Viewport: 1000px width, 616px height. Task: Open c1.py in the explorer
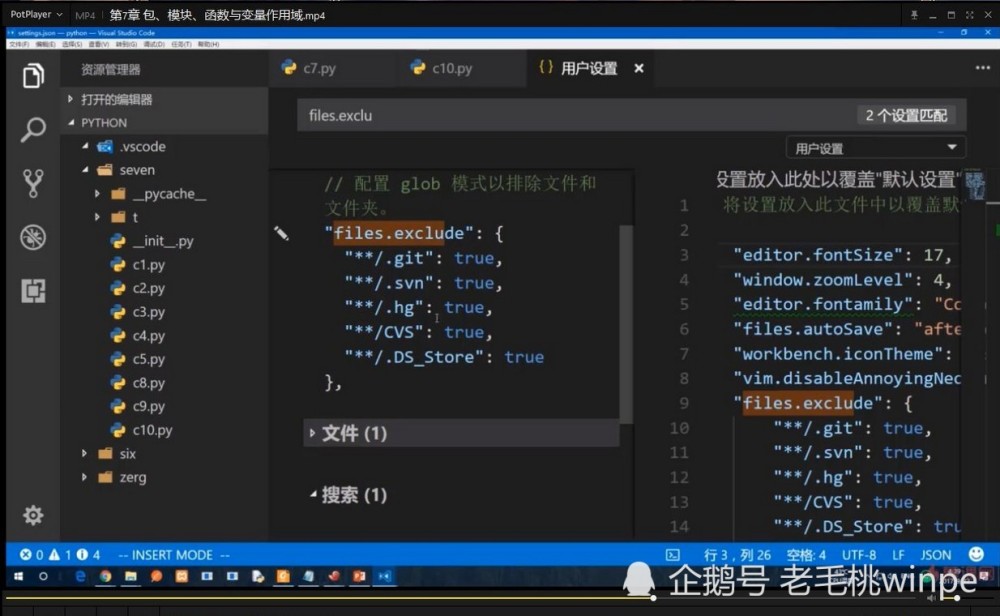pos(149,265)
